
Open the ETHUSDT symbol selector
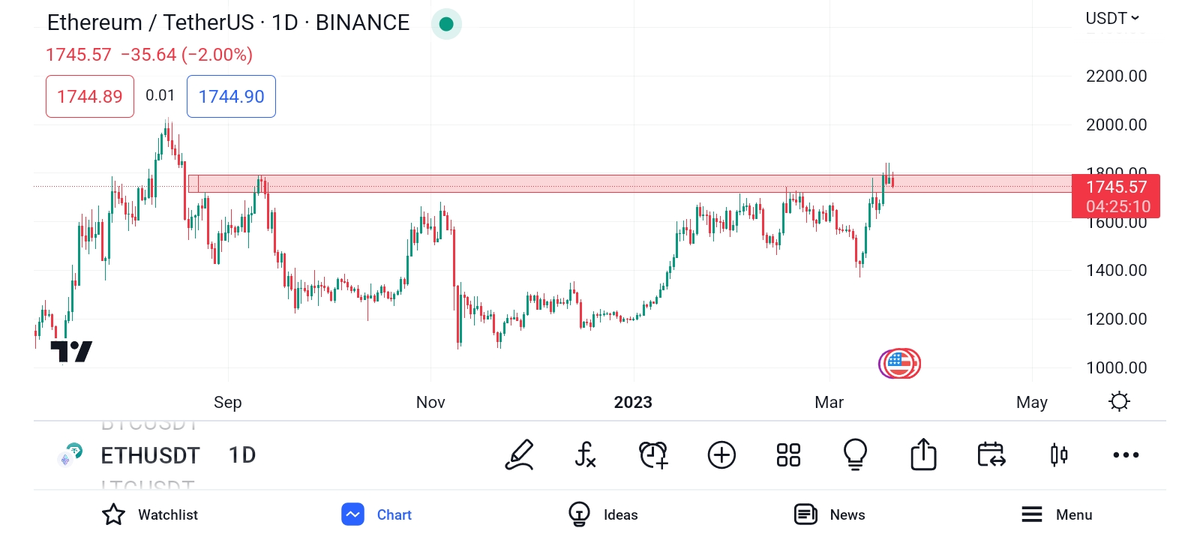(150, 455)
